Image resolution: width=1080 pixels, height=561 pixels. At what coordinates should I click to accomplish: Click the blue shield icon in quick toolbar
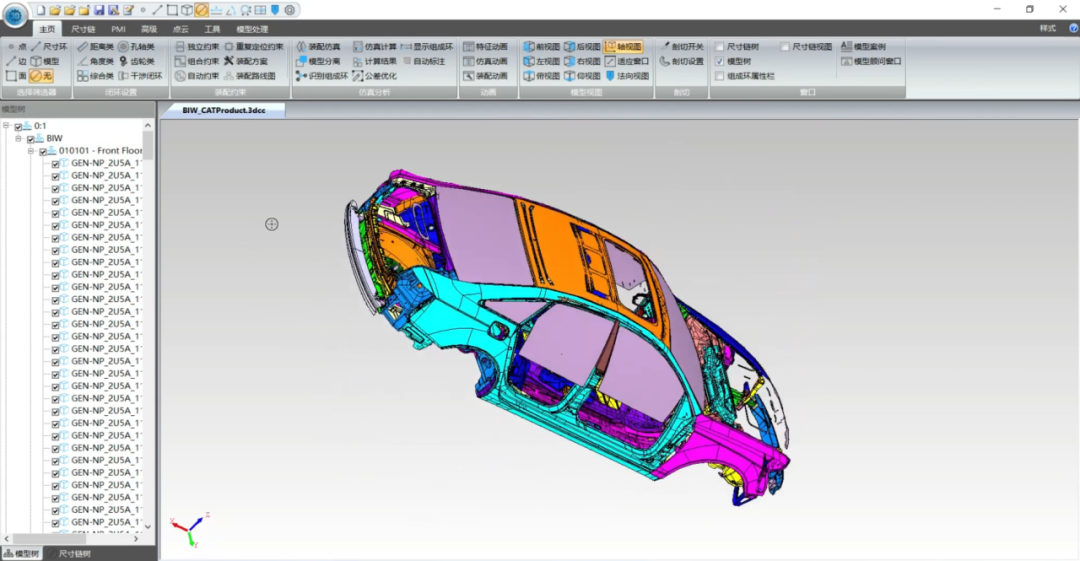click(x=276, y=10)
